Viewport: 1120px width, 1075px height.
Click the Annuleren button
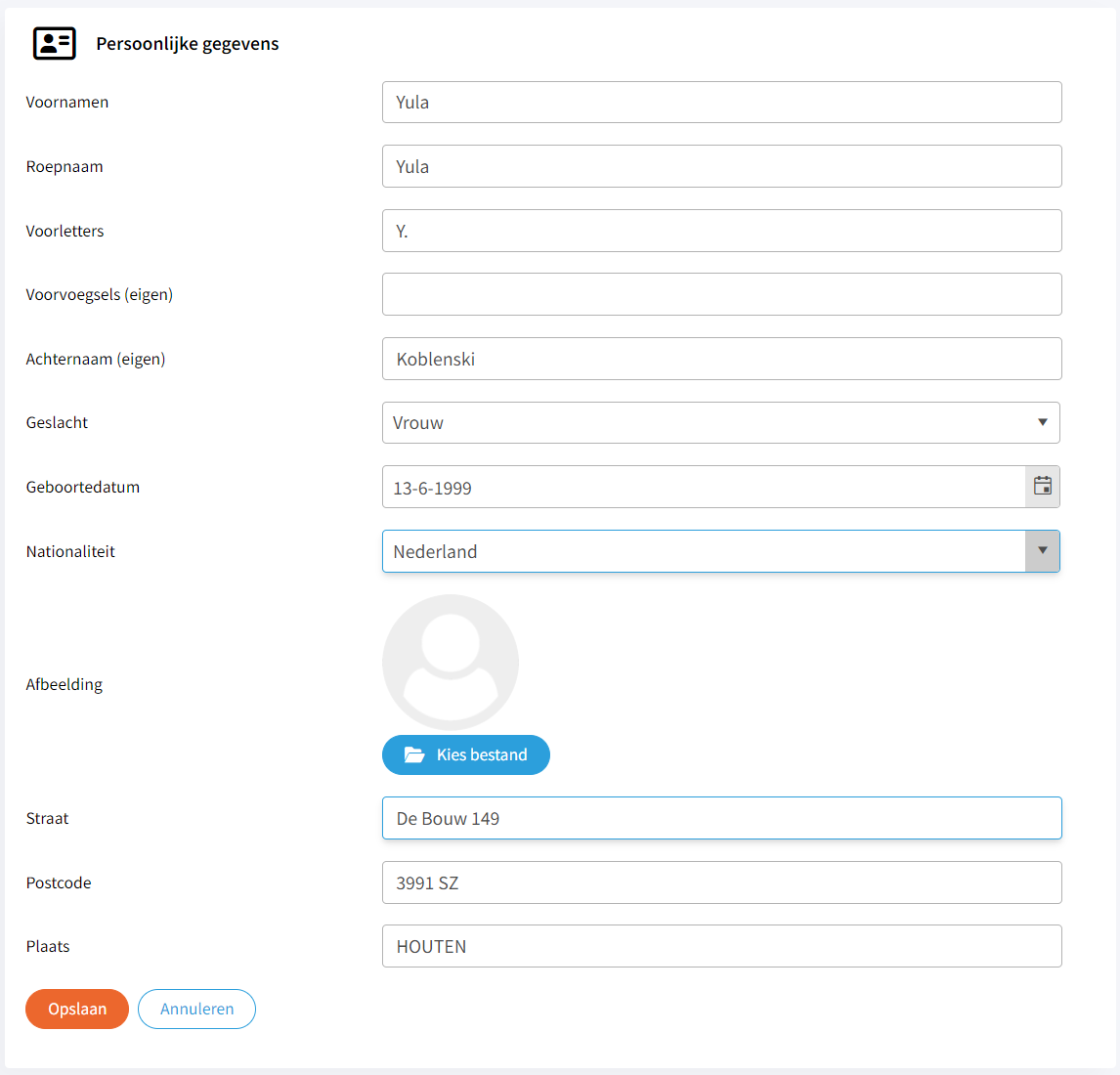pyautogui.click(x=196, y=1010)
